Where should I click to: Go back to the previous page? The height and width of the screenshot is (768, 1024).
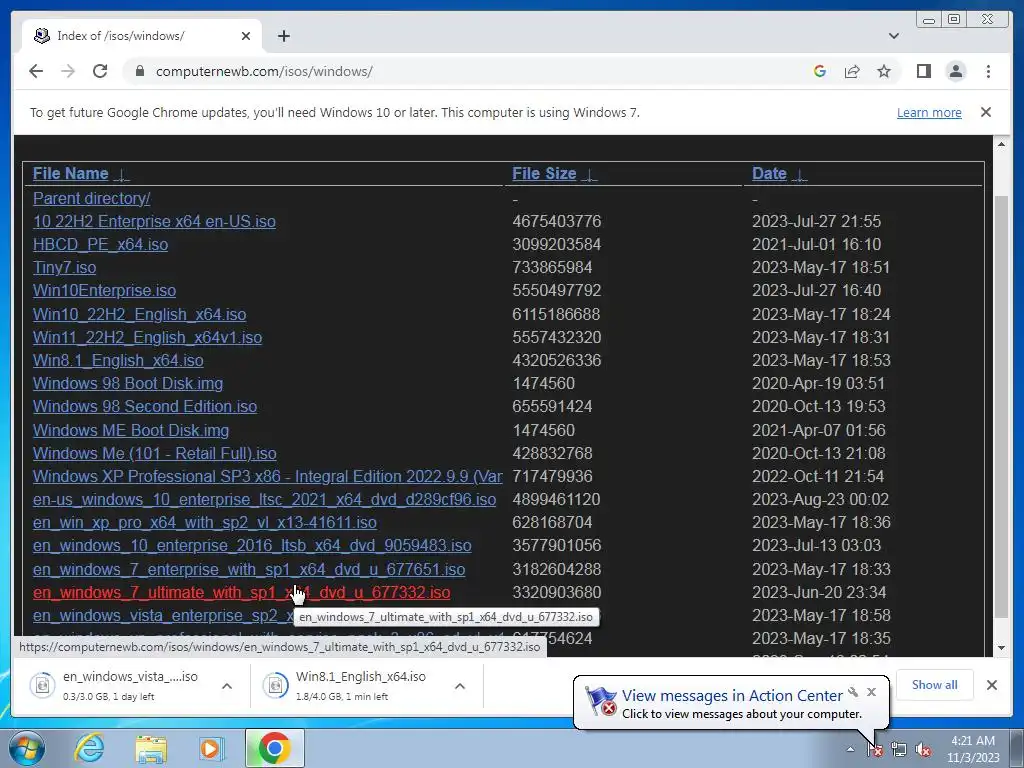[36, 71]
